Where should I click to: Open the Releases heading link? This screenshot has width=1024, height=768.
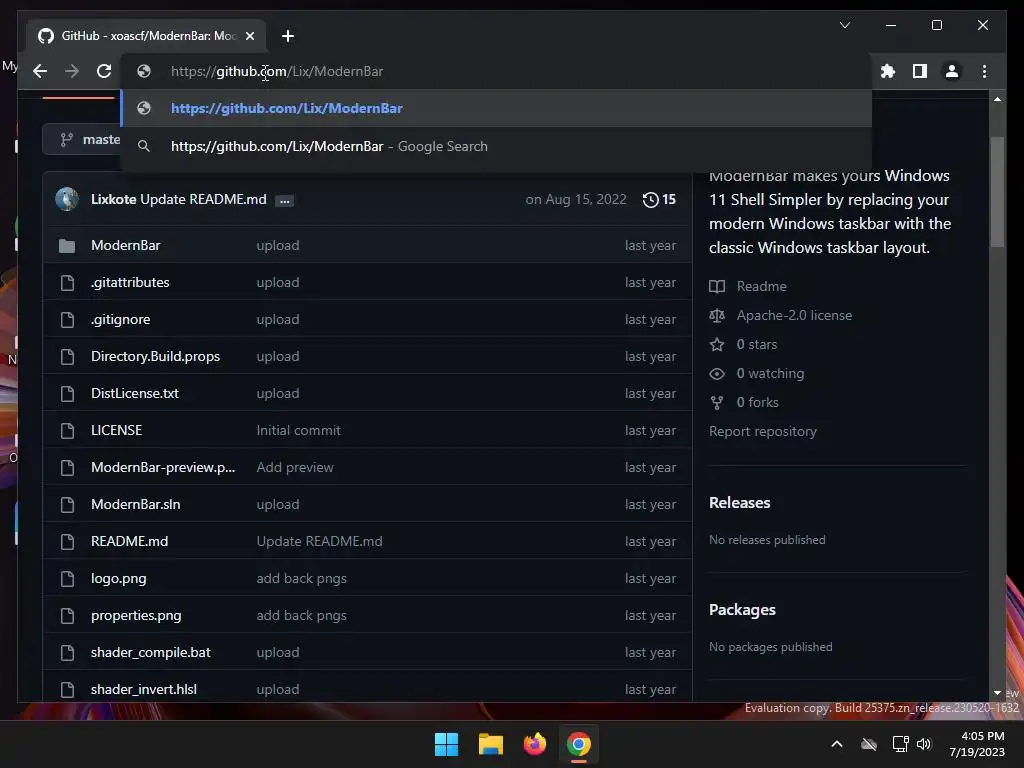739,503
